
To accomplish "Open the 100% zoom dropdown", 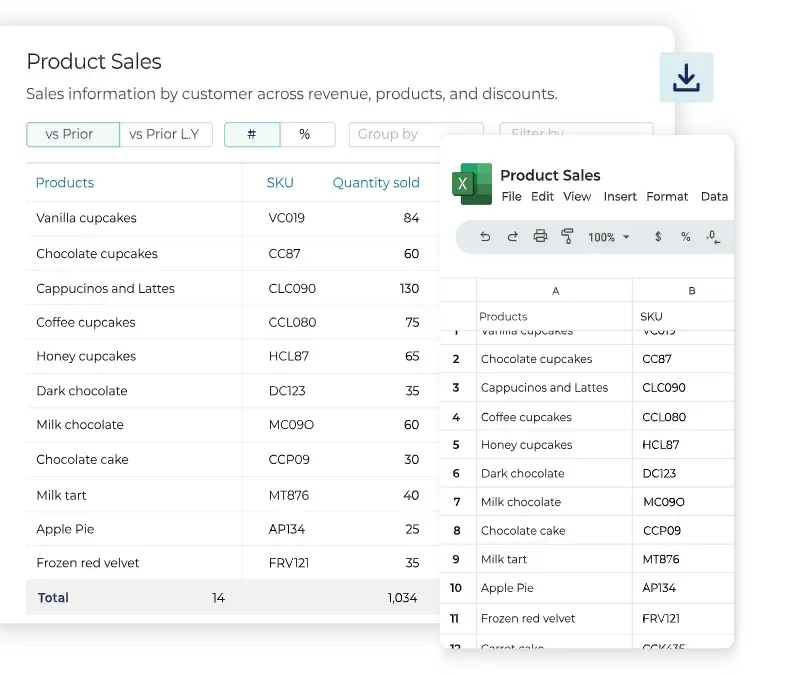I will point(609,237).
